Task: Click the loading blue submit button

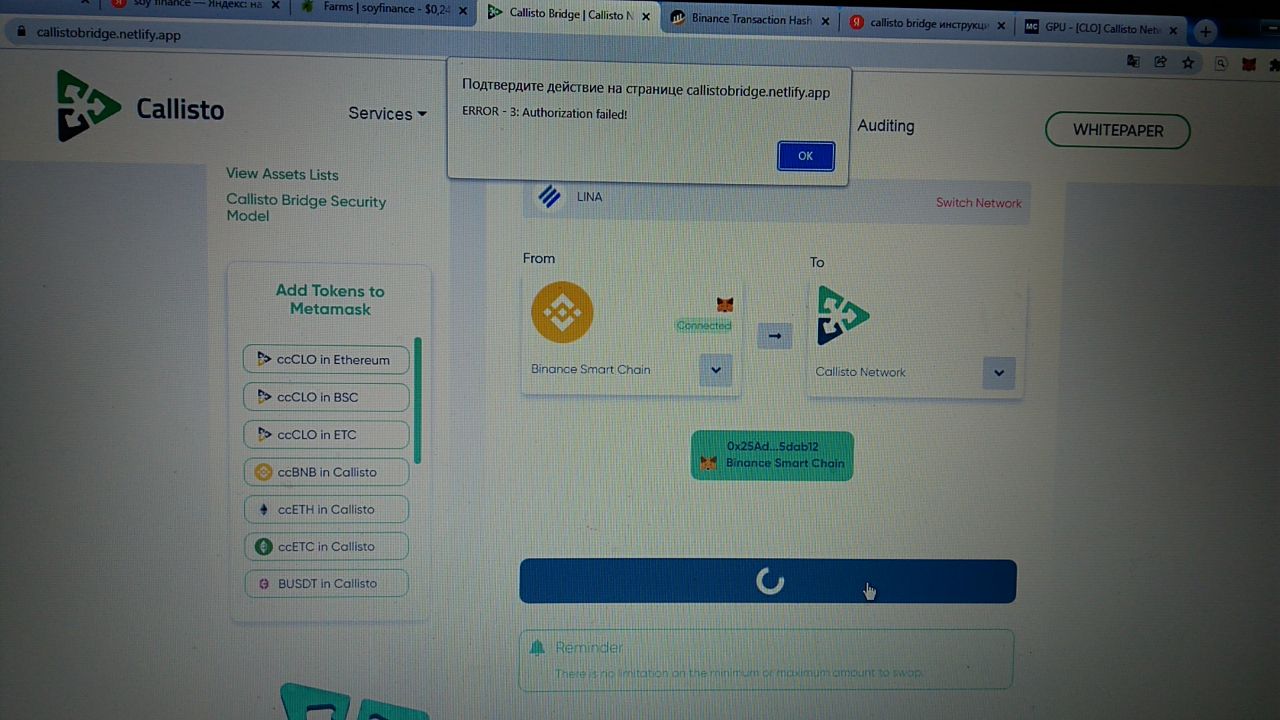Action: 768,581
